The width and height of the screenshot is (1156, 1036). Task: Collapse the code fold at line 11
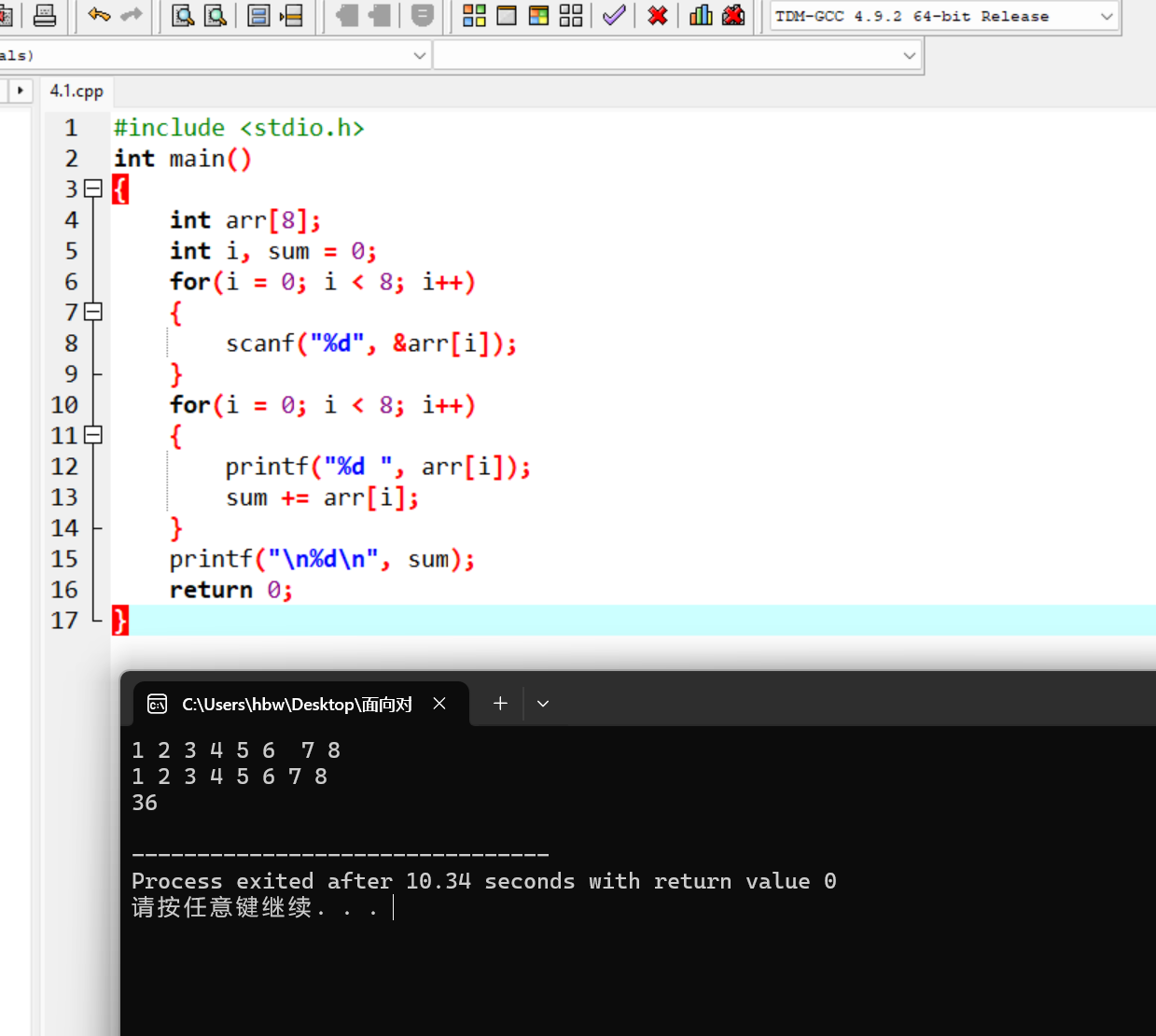click(92, 435)
